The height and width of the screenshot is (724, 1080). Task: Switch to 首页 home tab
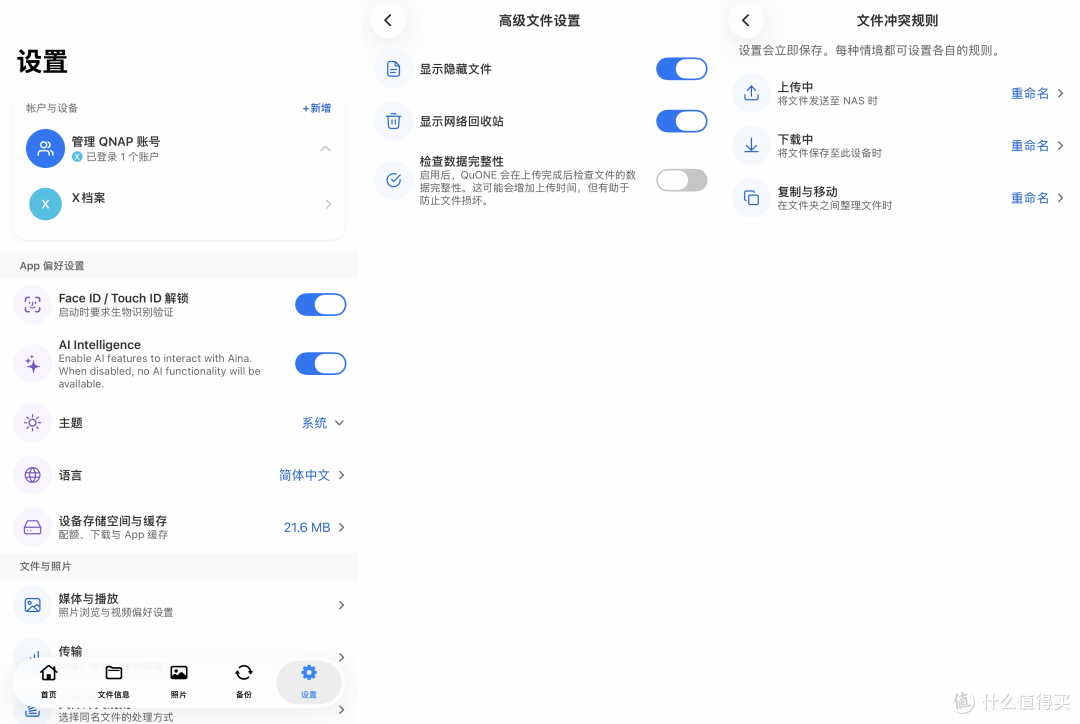pyautogui.click(x=49, y=681)
